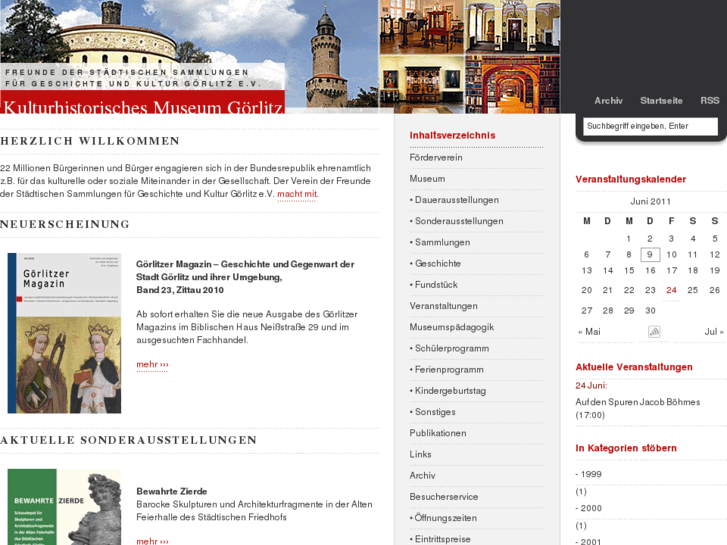Click the RSS feed icon under calendar

click(x=654, y=332)
